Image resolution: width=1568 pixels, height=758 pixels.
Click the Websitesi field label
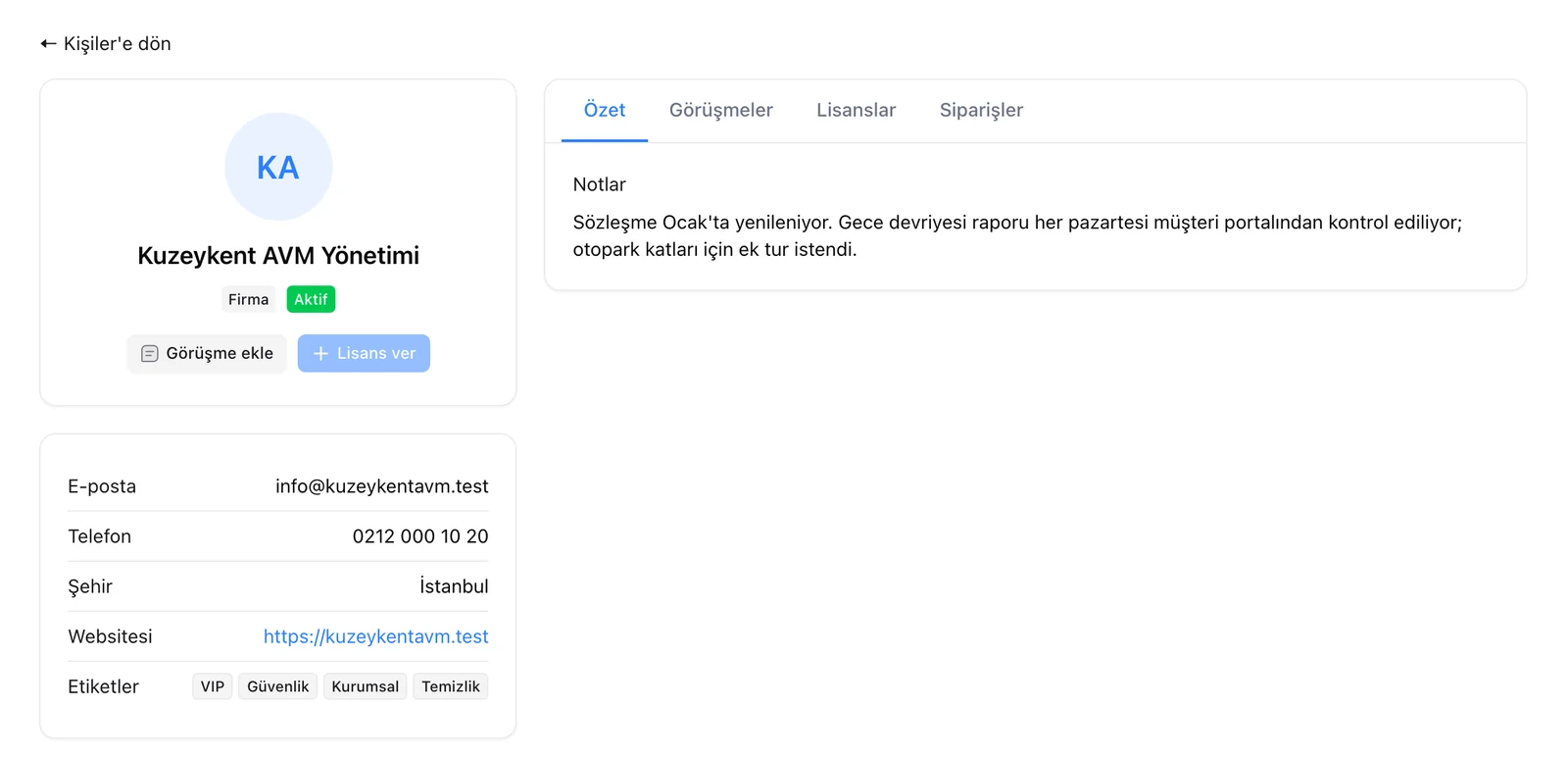point(111,636)
